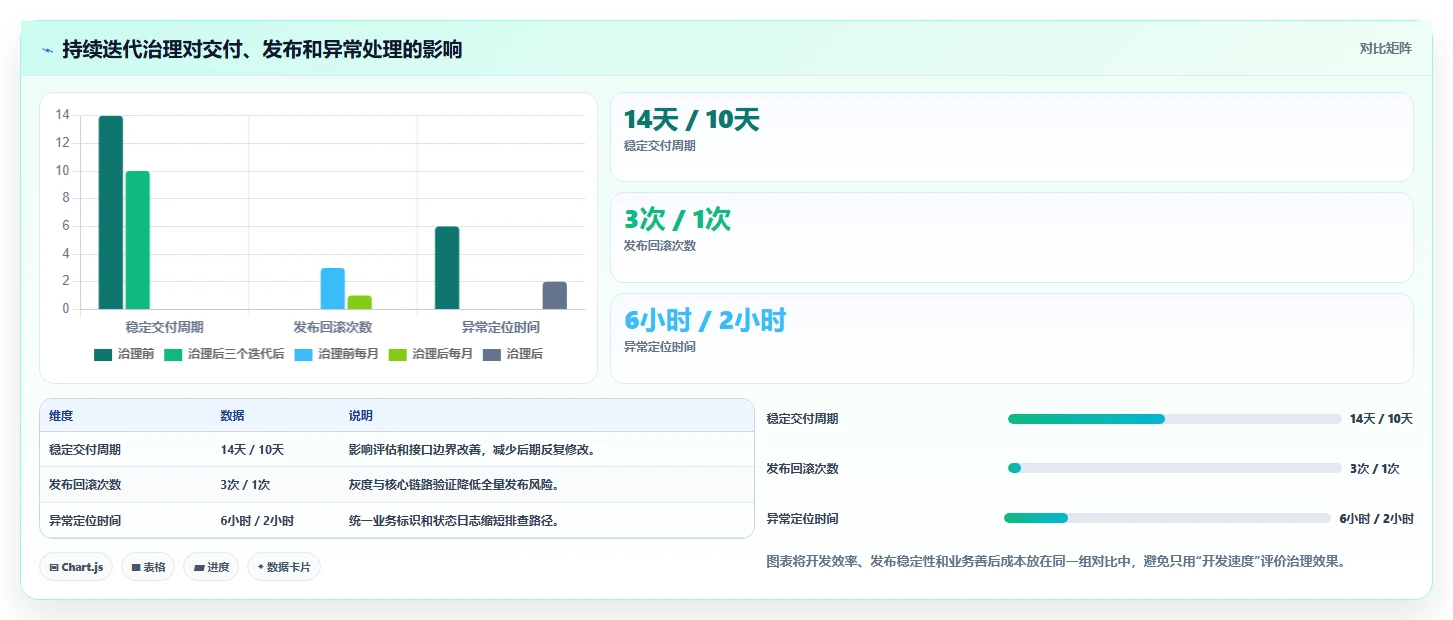This screenshot has height=620, width=1453.
Task: Click the 发布回滚次数 progress bar
Action: point(1174,468)
